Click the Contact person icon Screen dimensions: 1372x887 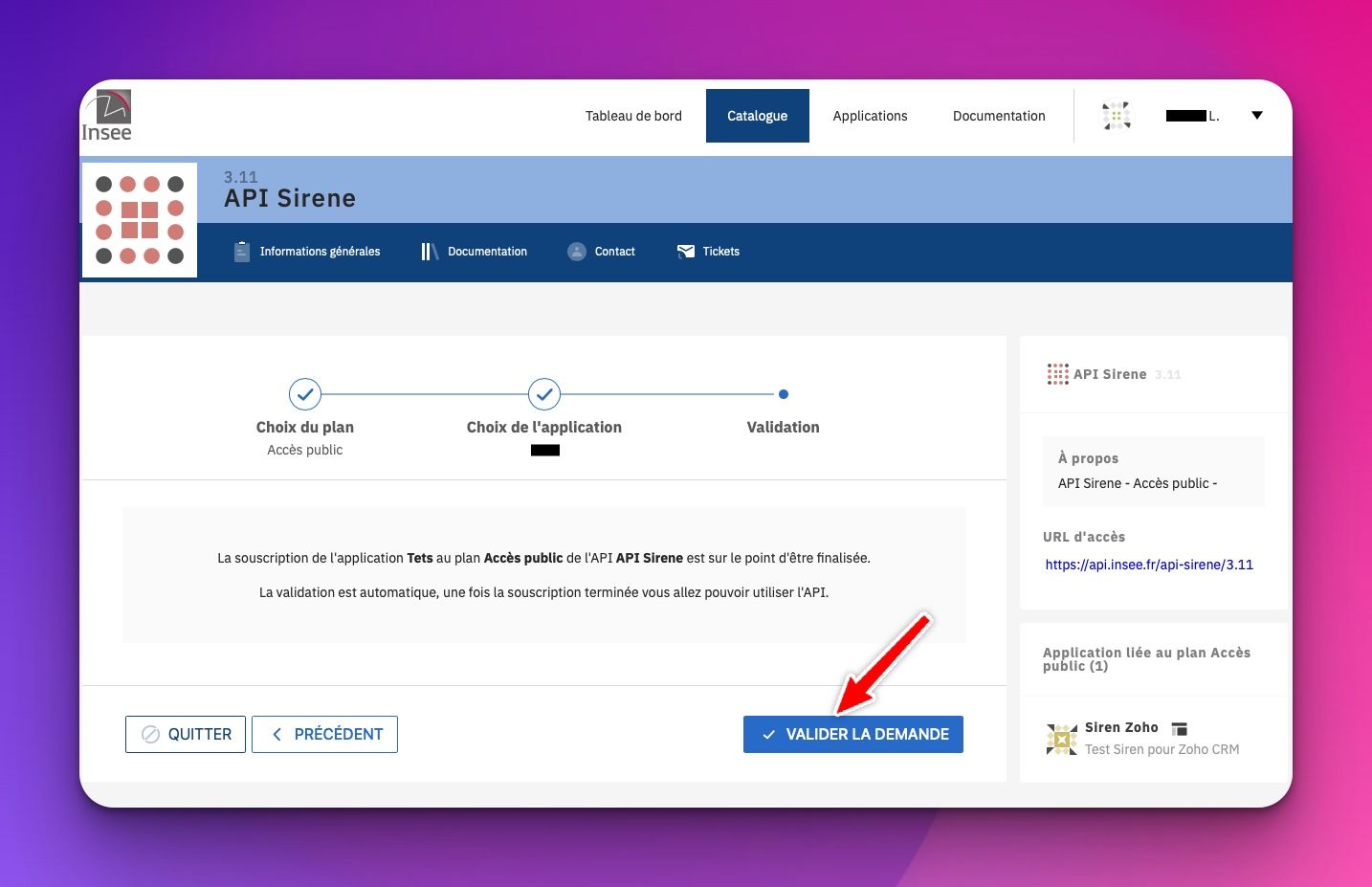577,252
